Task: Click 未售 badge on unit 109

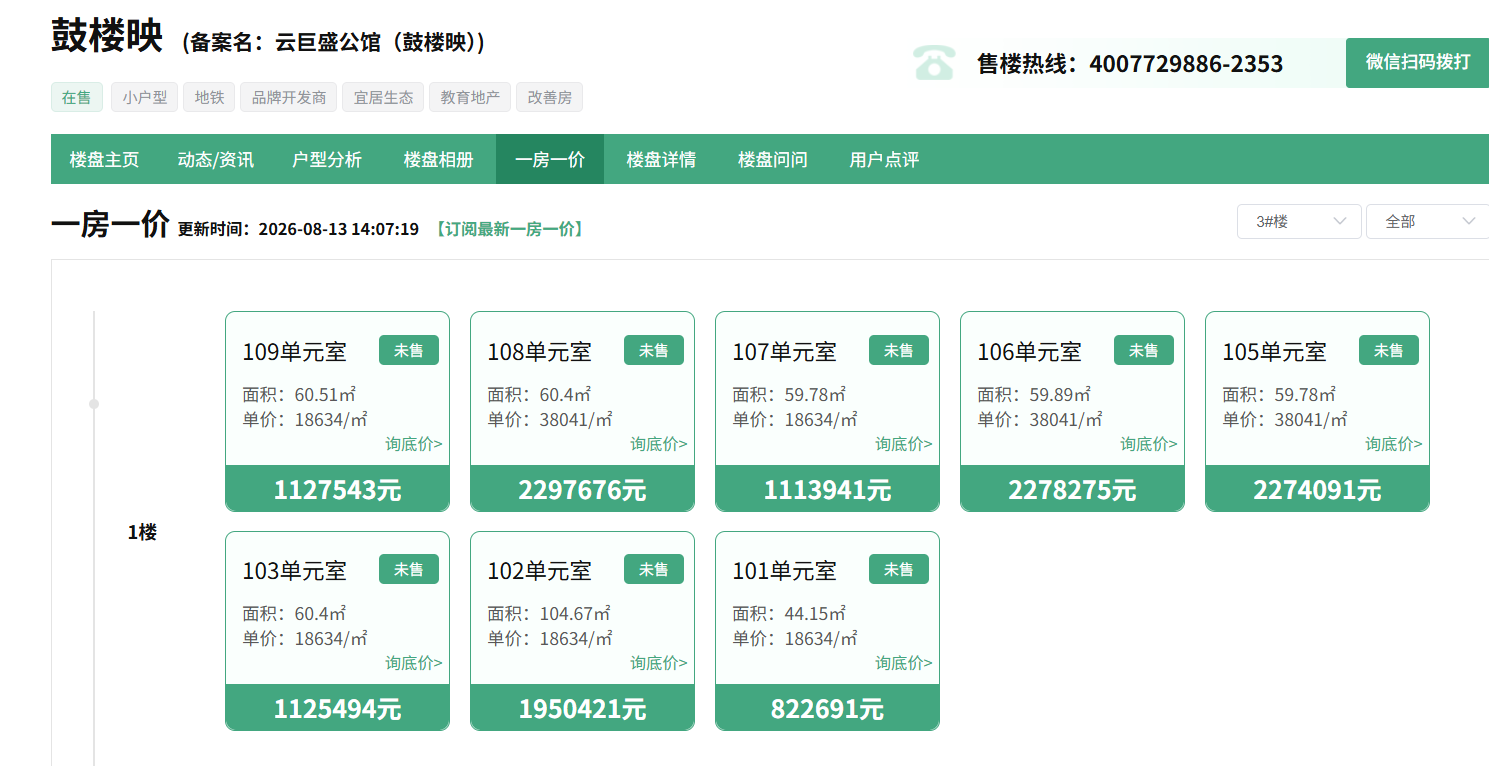Action: tap(409, 350)
